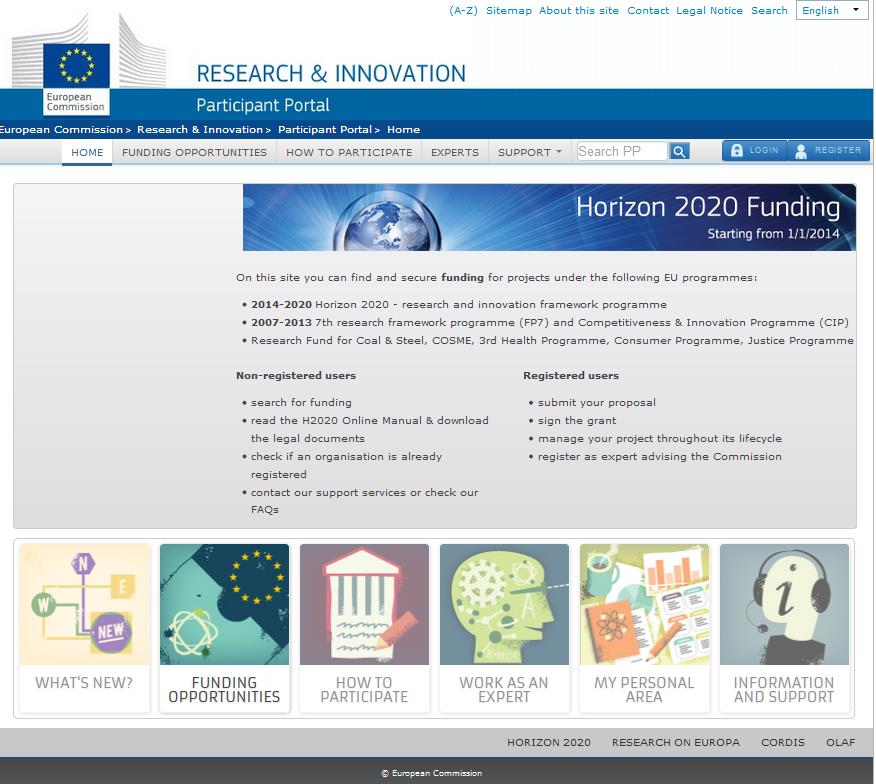
Task: Focus the Search PP input field
Action: click(x=622, y=151)
